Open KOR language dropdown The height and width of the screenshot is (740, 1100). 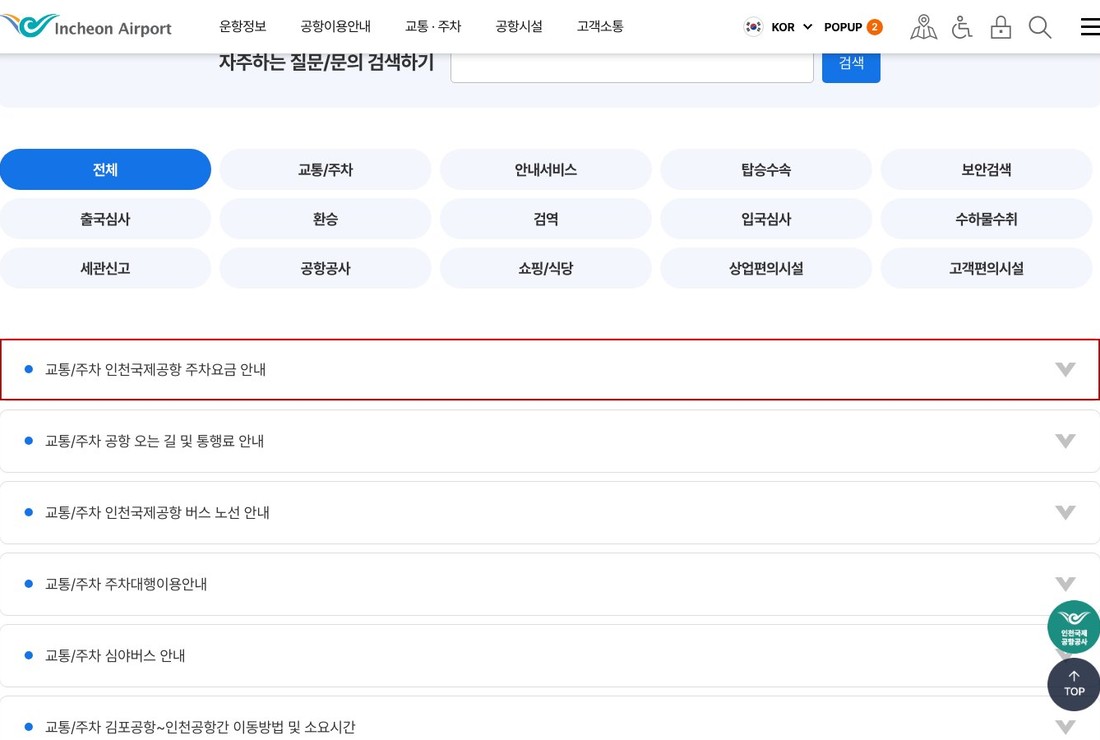pos(791,27)
